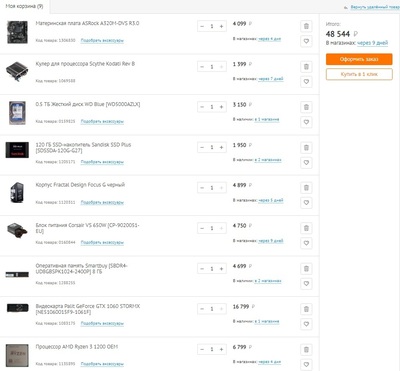Remove Smartbuy RAM with trash icon
This screenshot has width=400, height=371.
(306, 269)
